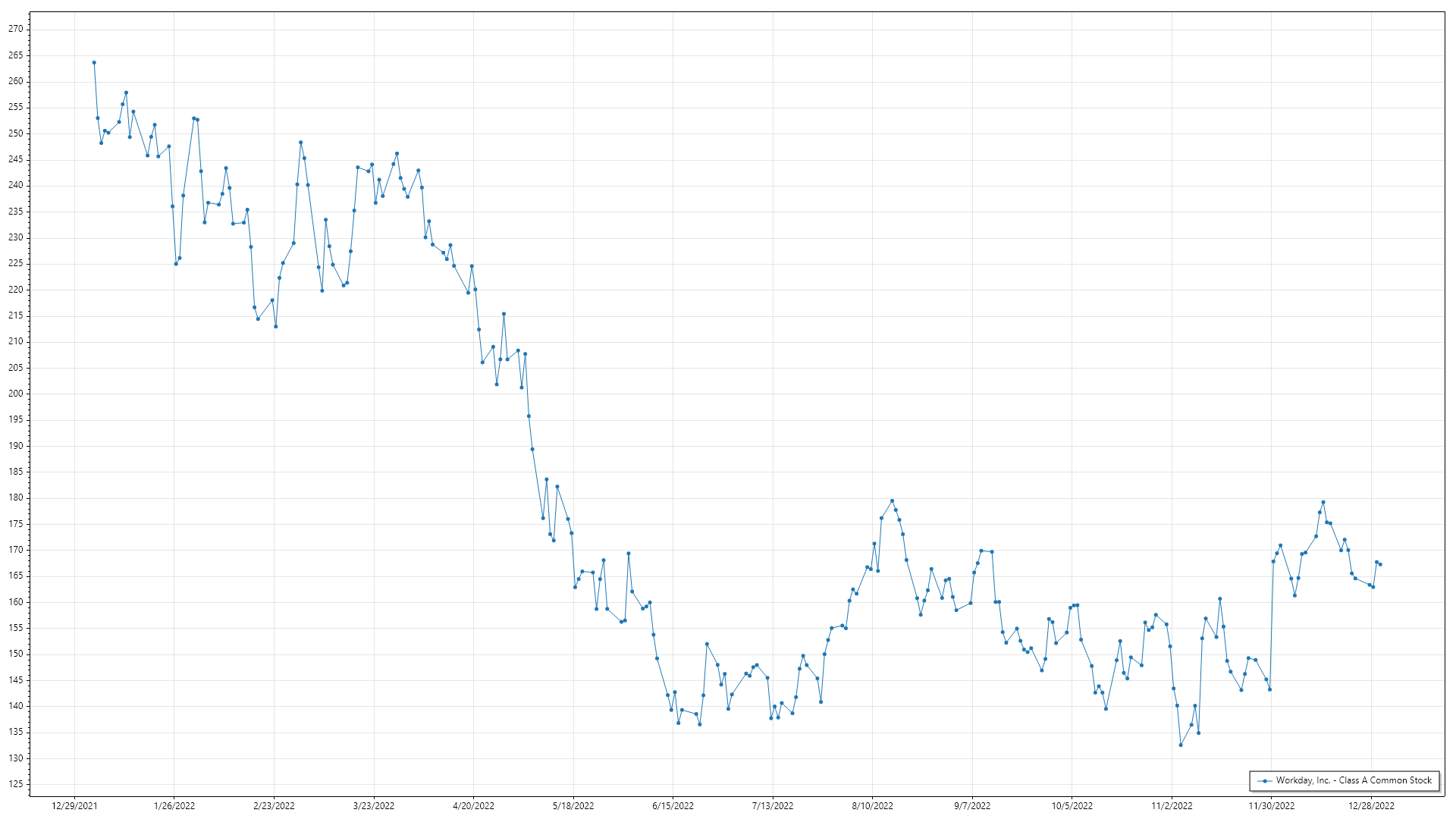This screenshot has height=819, width=1456.
Task: Click the 12/28/2022 x-axis label
Action: [1371, 806]
